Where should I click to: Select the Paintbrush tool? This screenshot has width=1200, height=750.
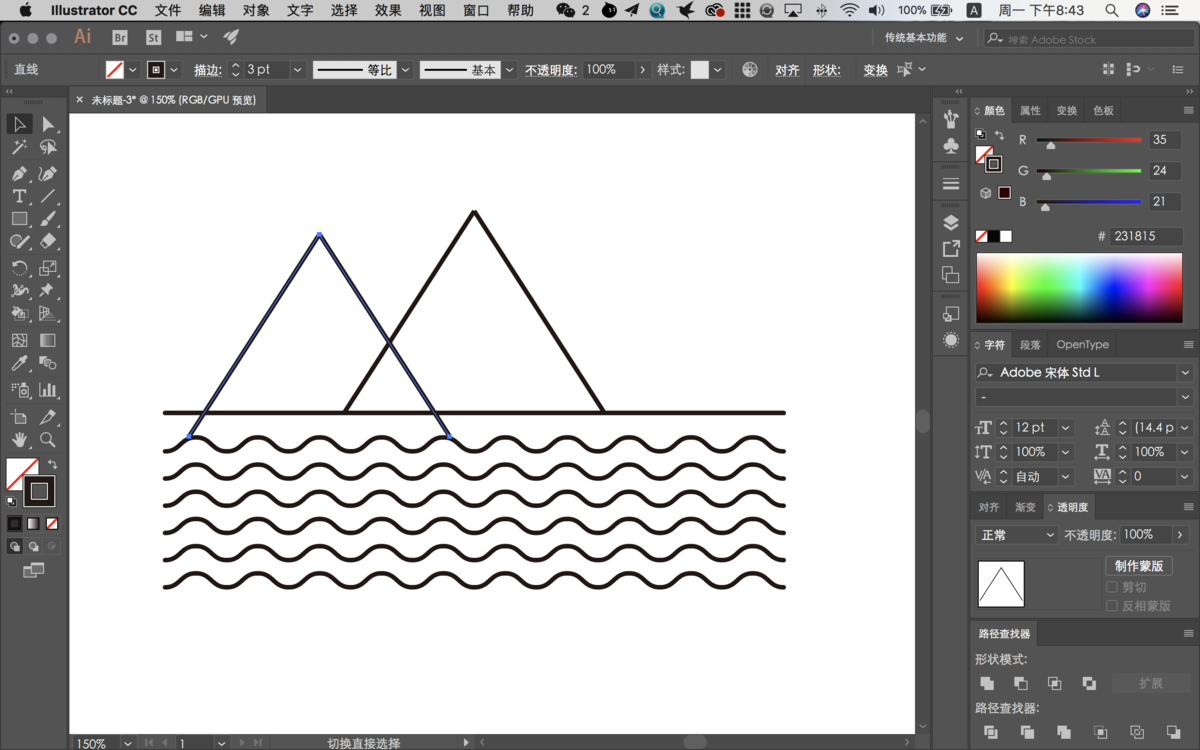[47, 219]
